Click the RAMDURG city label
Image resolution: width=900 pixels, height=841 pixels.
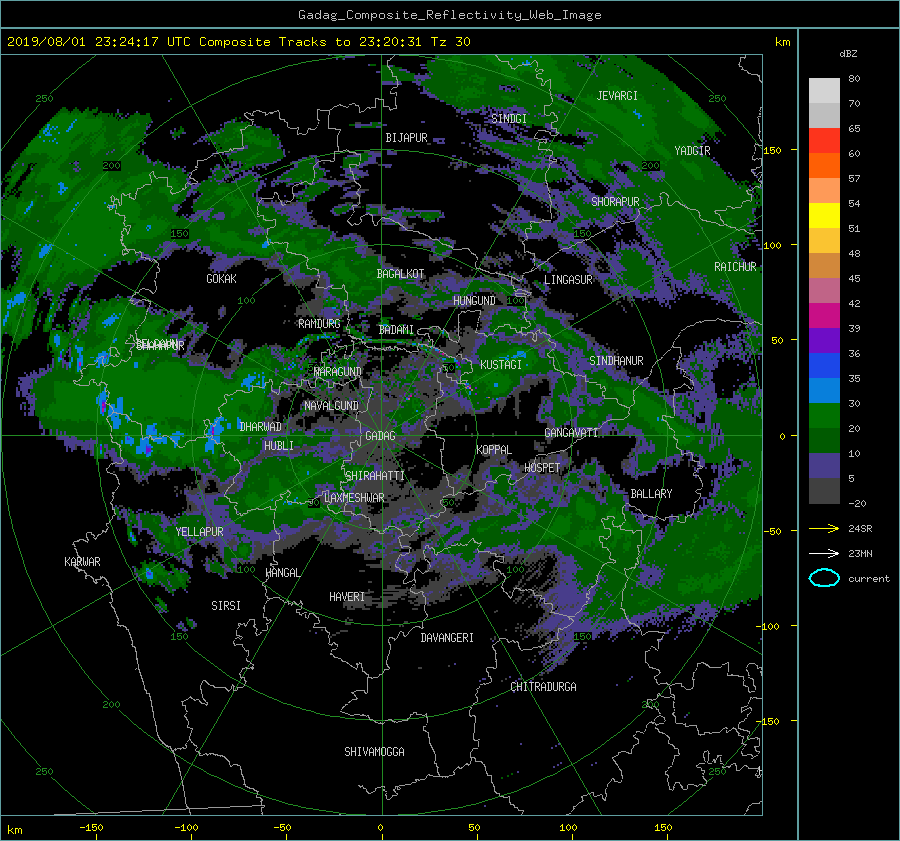click(319, 324)
